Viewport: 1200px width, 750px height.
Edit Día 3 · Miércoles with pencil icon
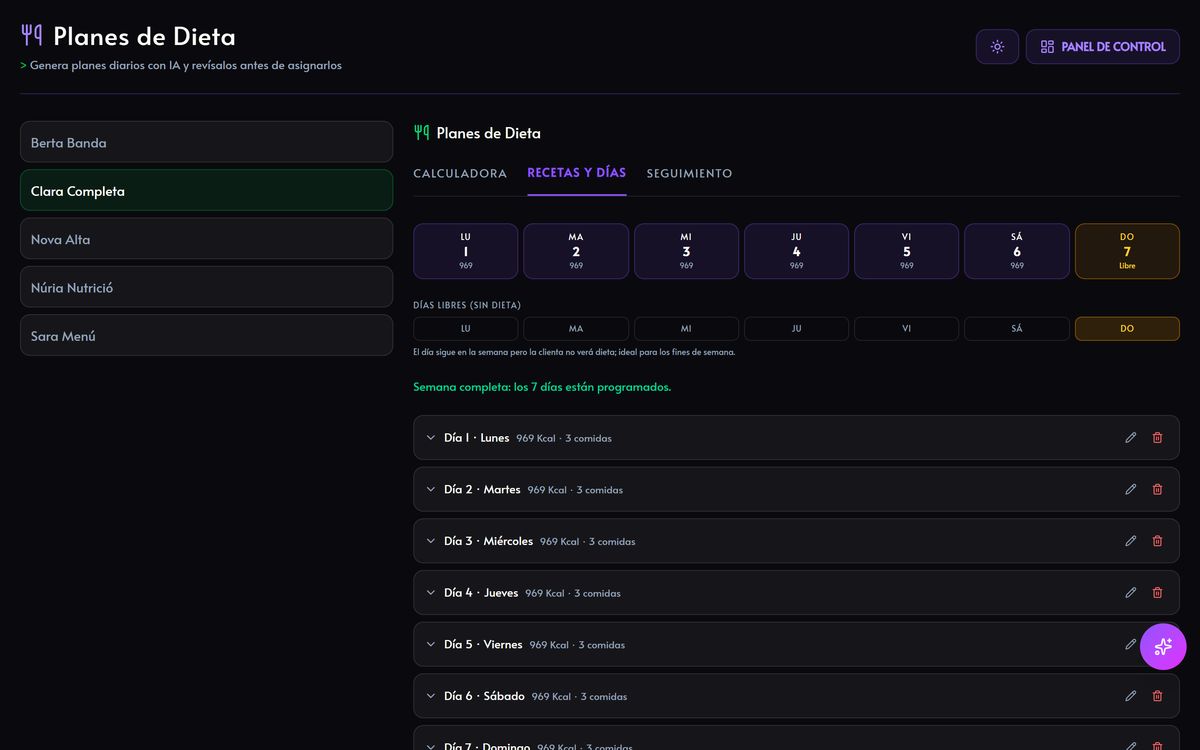click(x=1131, y=541)
